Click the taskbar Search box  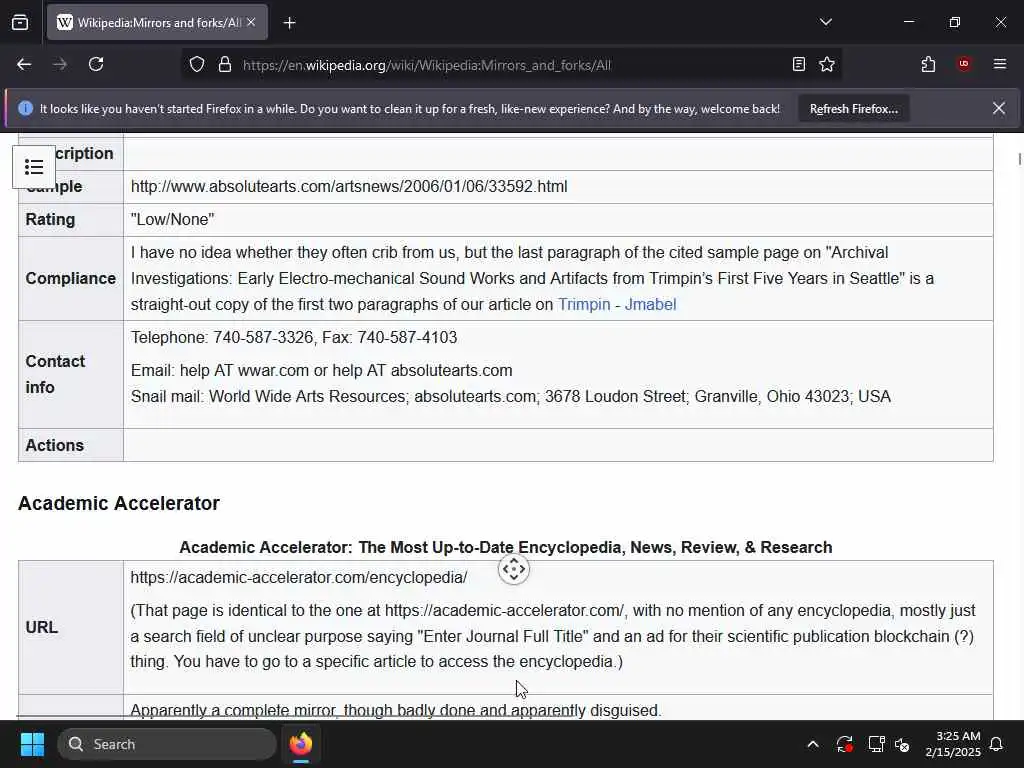[x=167, y=744]
